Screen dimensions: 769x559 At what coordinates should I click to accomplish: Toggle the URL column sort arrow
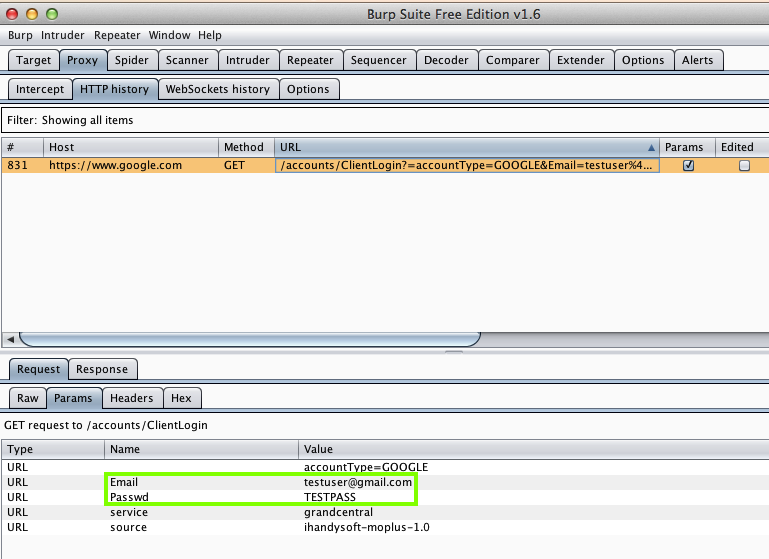tap(651, 148)
